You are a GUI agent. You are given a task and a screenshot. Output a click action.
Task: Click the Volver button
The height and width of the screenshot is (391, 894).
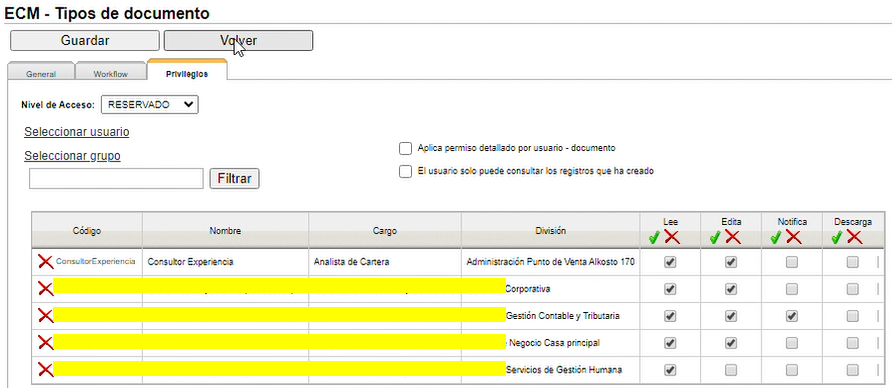pyautogui.click(x=238, y=40)
